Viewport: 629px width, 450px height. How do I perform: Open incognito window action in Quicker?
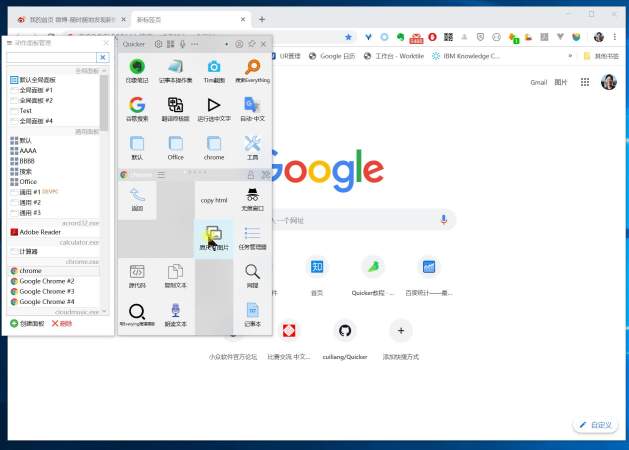pyautogui.click(x=252, y=199)
